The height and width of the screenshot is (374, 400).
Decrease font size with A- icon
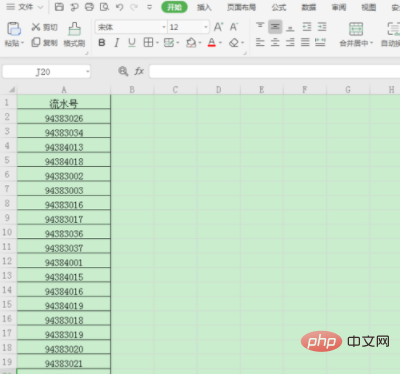(234, 27)
